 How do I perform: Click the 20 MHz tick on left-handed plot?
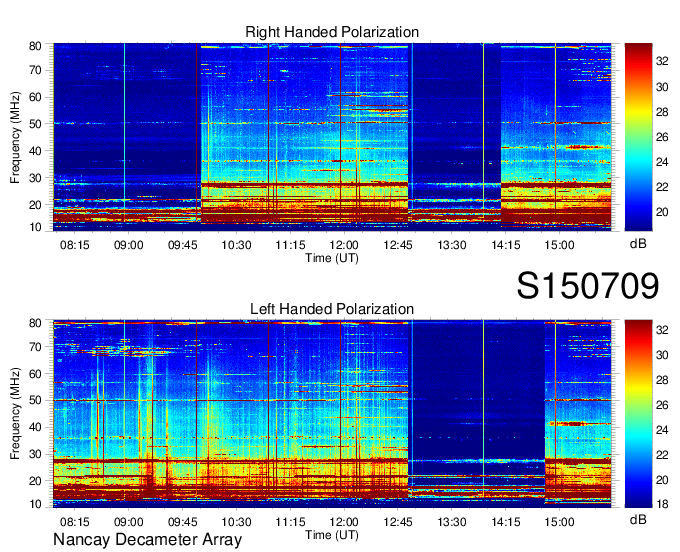click(35, 481)
